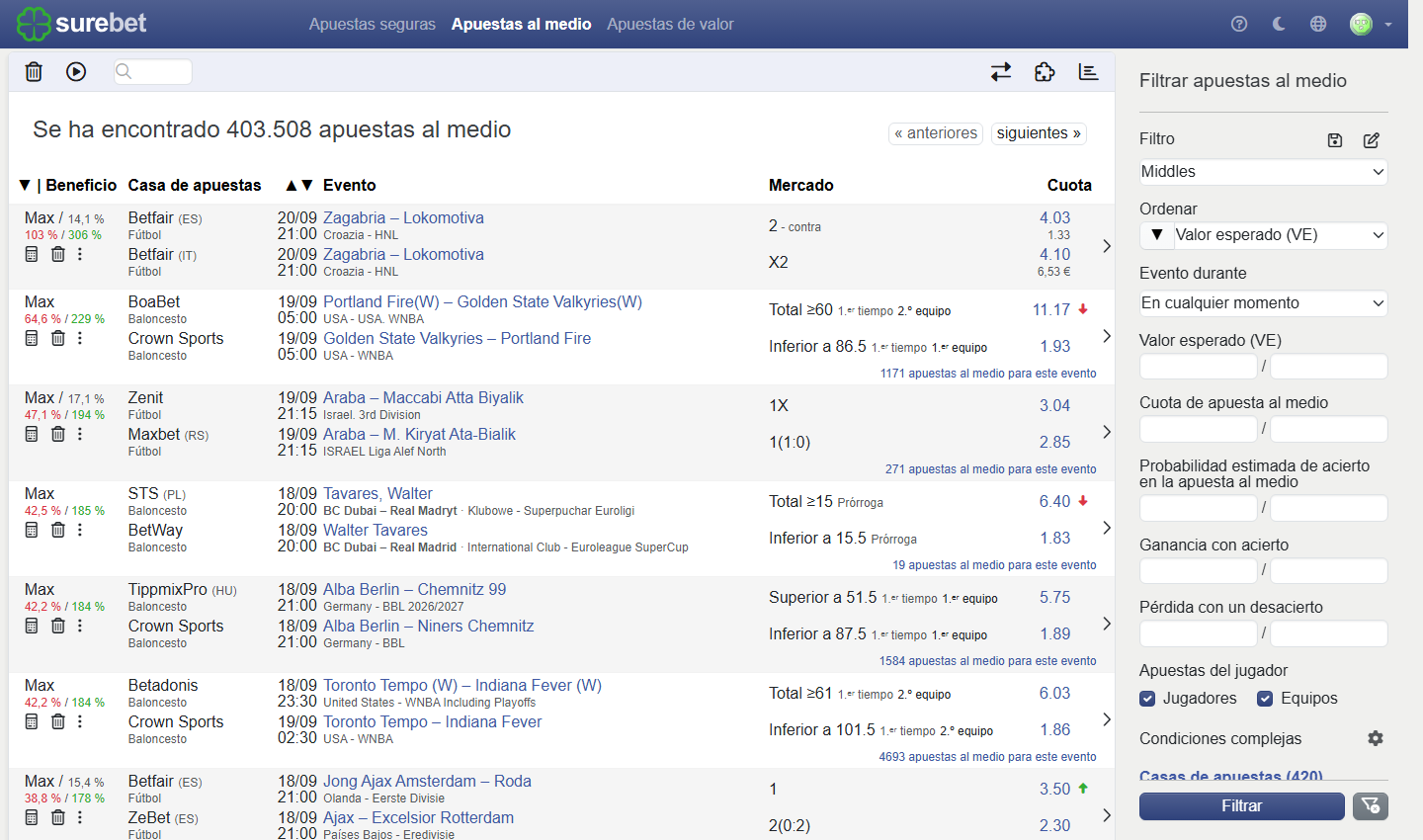Toggle the Equipos checkbox
The image size is (1423, 840).
pos(1265,699)
